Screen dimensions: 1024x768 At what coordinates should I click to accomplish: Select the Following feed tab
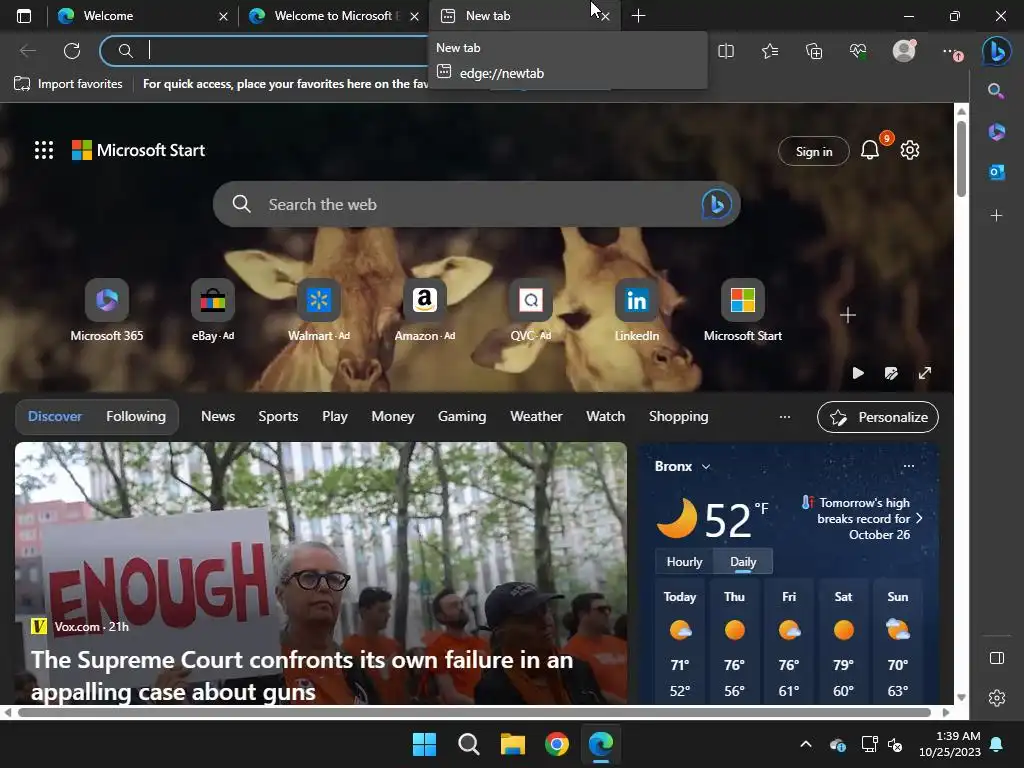[136, 417]
